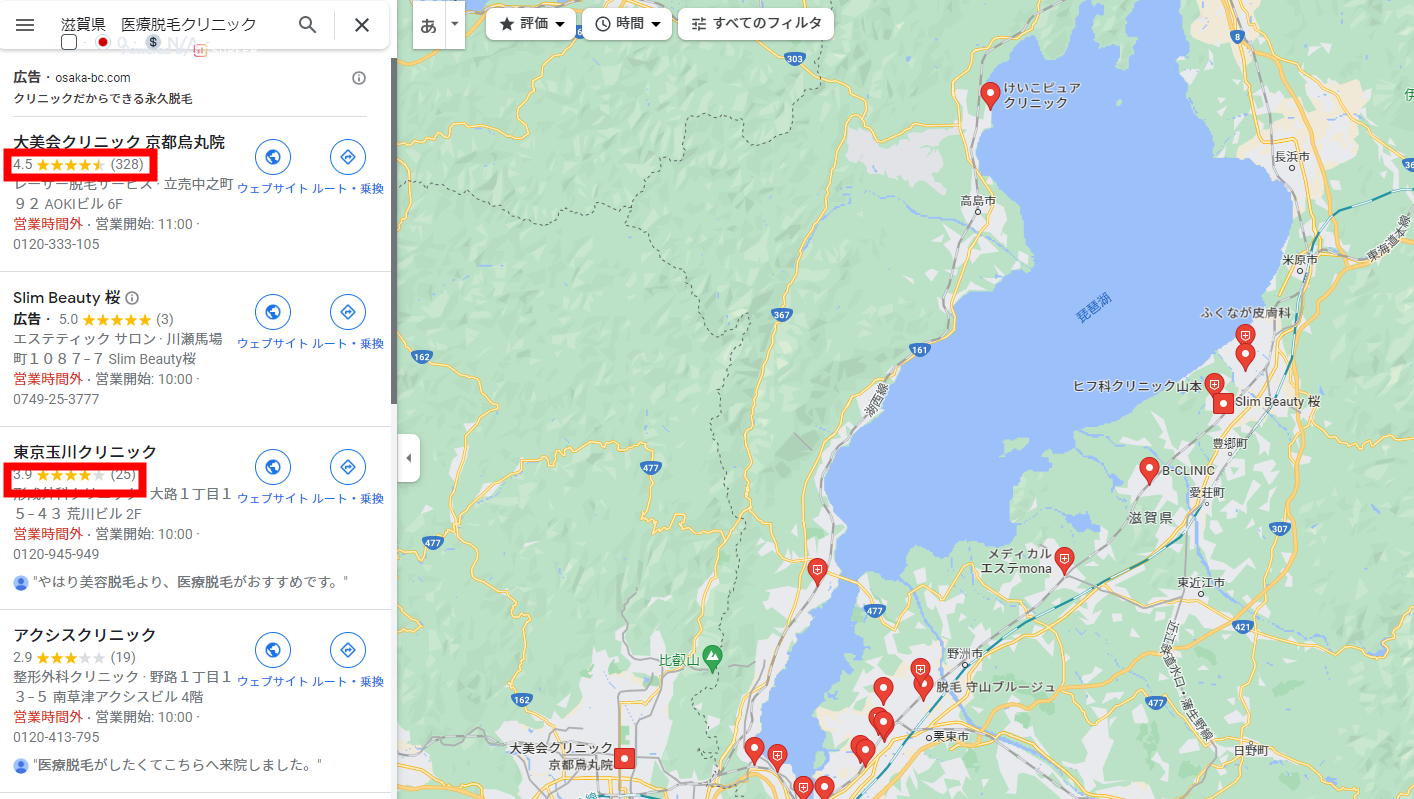Click the 滋賀県 prefecture label on map
This screenshot has width=1414, height=799.
coord(1150,518)
